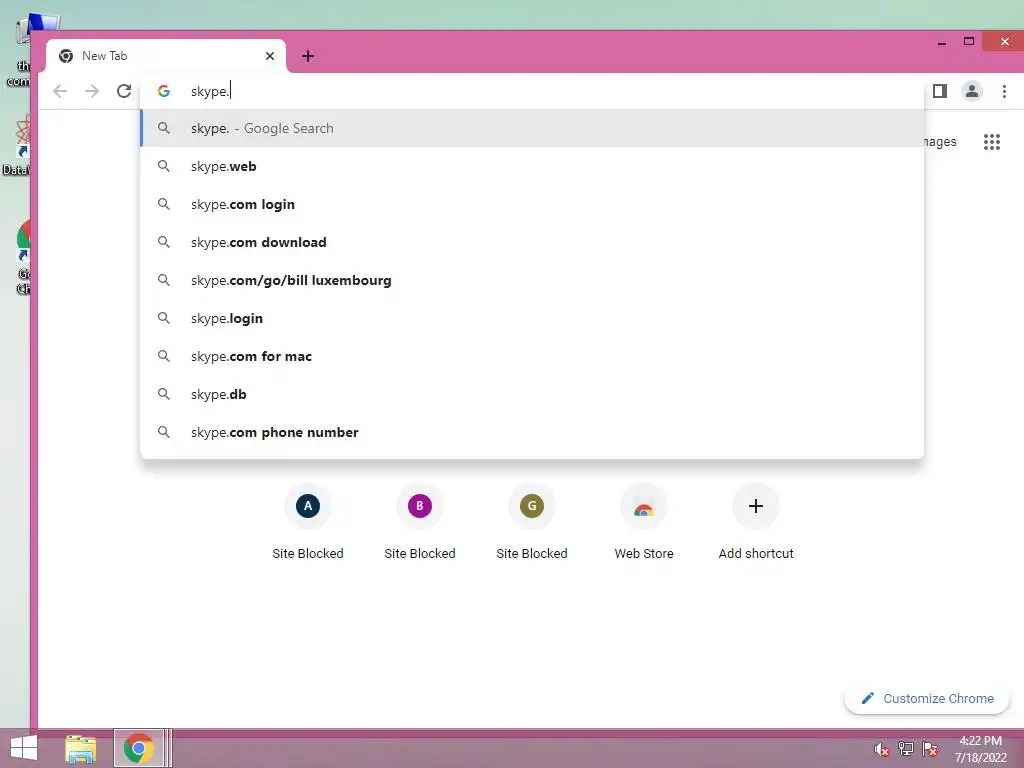Maximize the Chrome window
Image resolution: width=1024 pixels, height=768 pixels.
pyautogui.click(x=969, y=42)
